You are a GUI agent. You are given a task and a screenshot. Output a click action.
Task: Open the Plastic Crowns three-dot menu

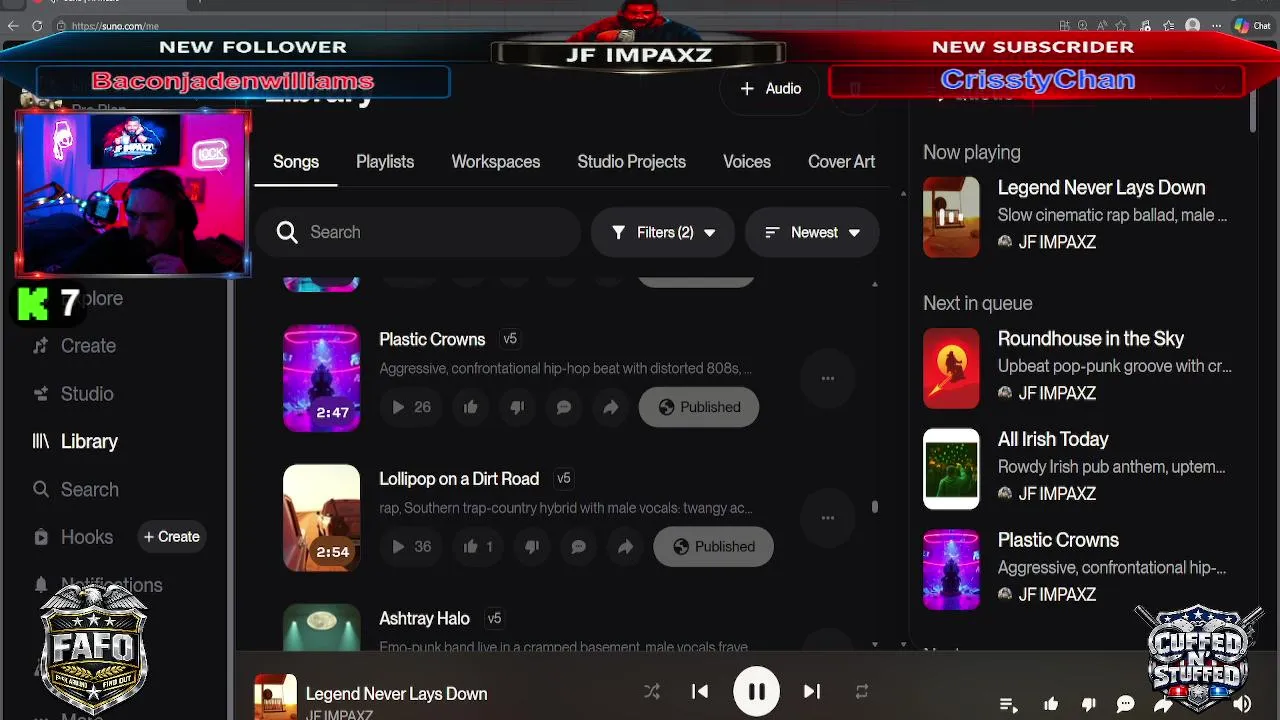coord(827,378)
